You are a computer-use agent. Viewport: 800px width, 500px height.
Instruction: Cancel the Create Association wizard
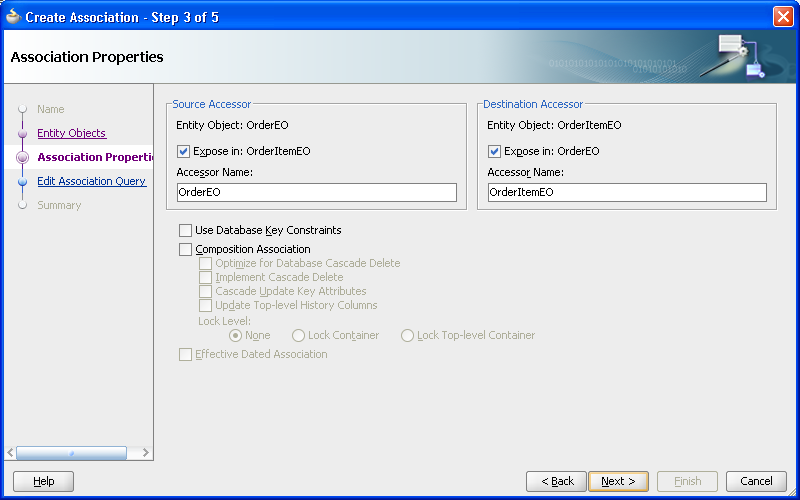coord(756,481)
